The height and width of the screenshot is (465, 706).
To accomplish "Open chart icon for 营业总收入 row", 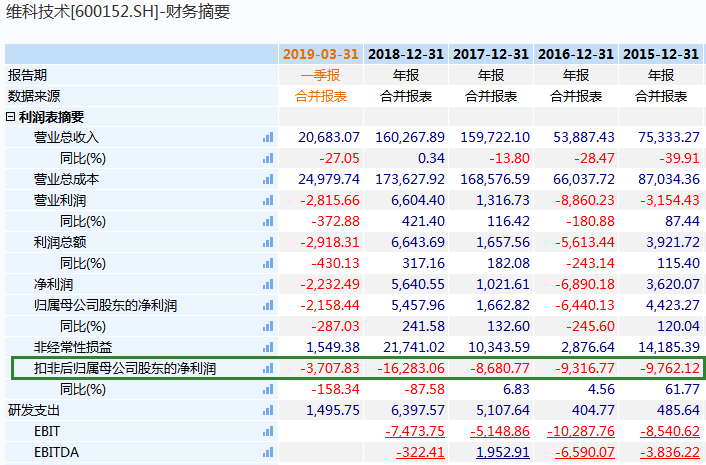I will click(268, 137).
